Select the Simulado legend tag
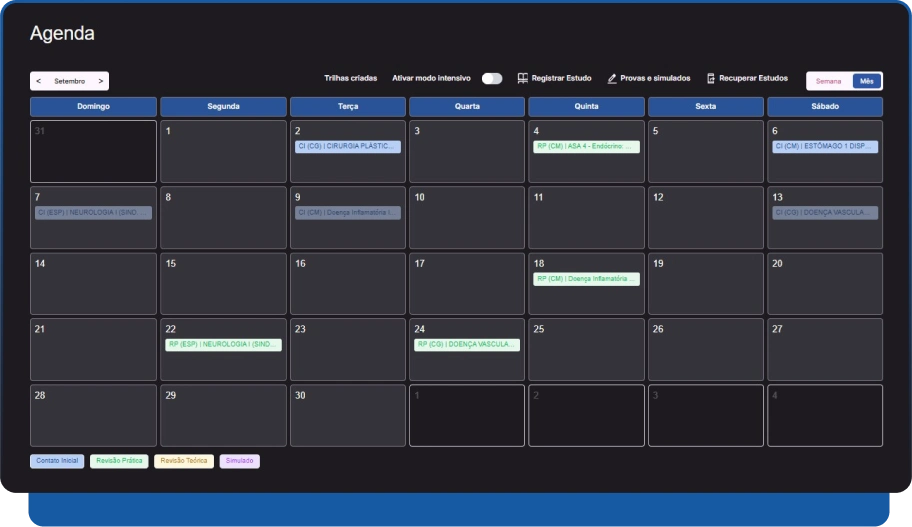The height and width of the screenshot is (527, 912). pyautogui.click(x=239, y=461)
